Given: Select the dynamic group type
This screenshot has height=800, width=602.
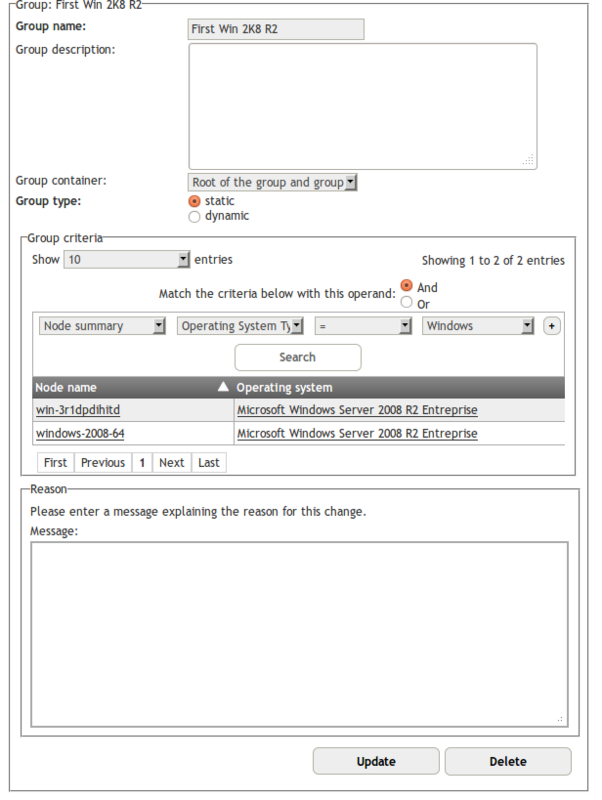Looking at the screenshot, I should tap(194, 216).
